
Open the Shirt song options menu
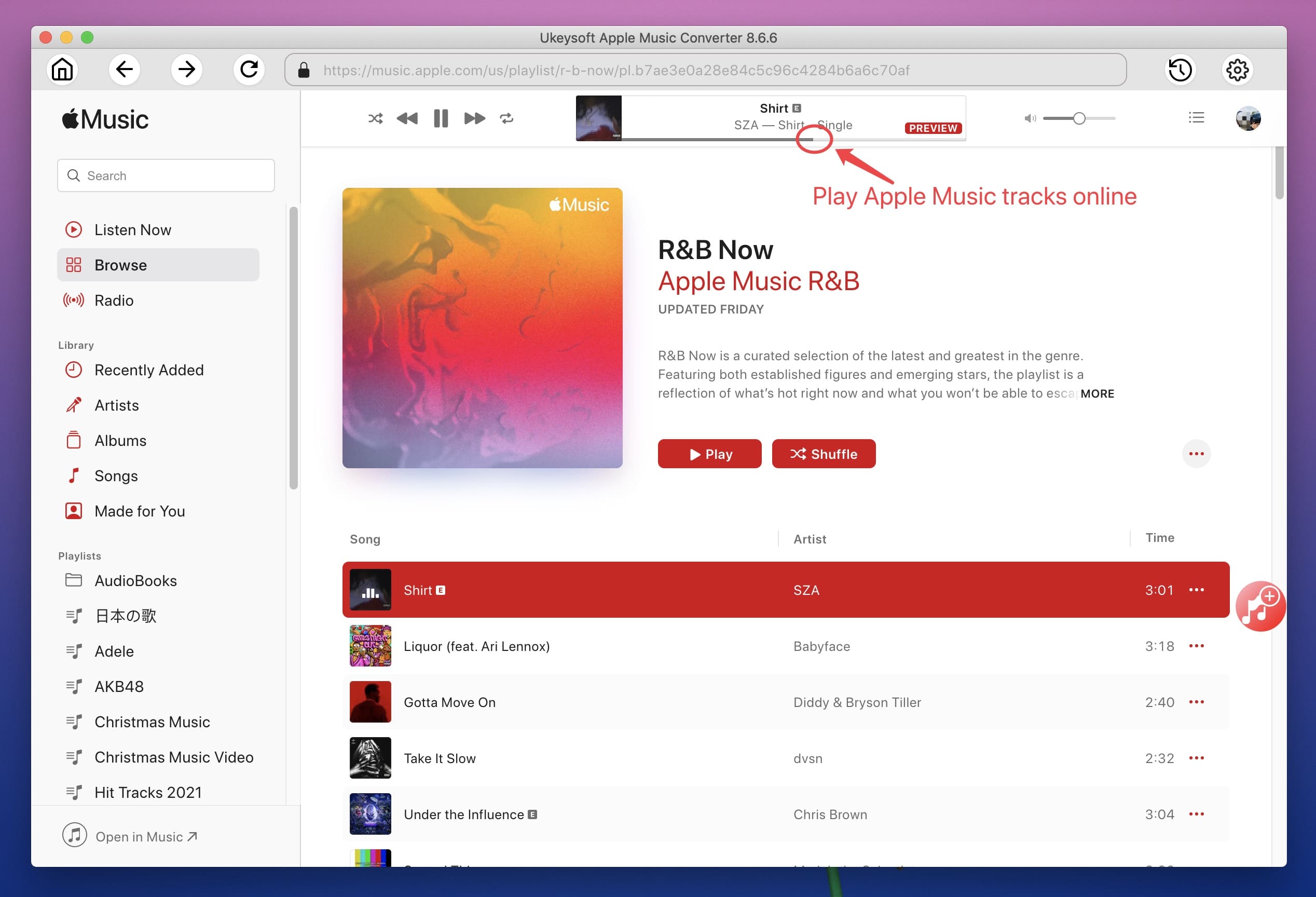(1197, 589)
